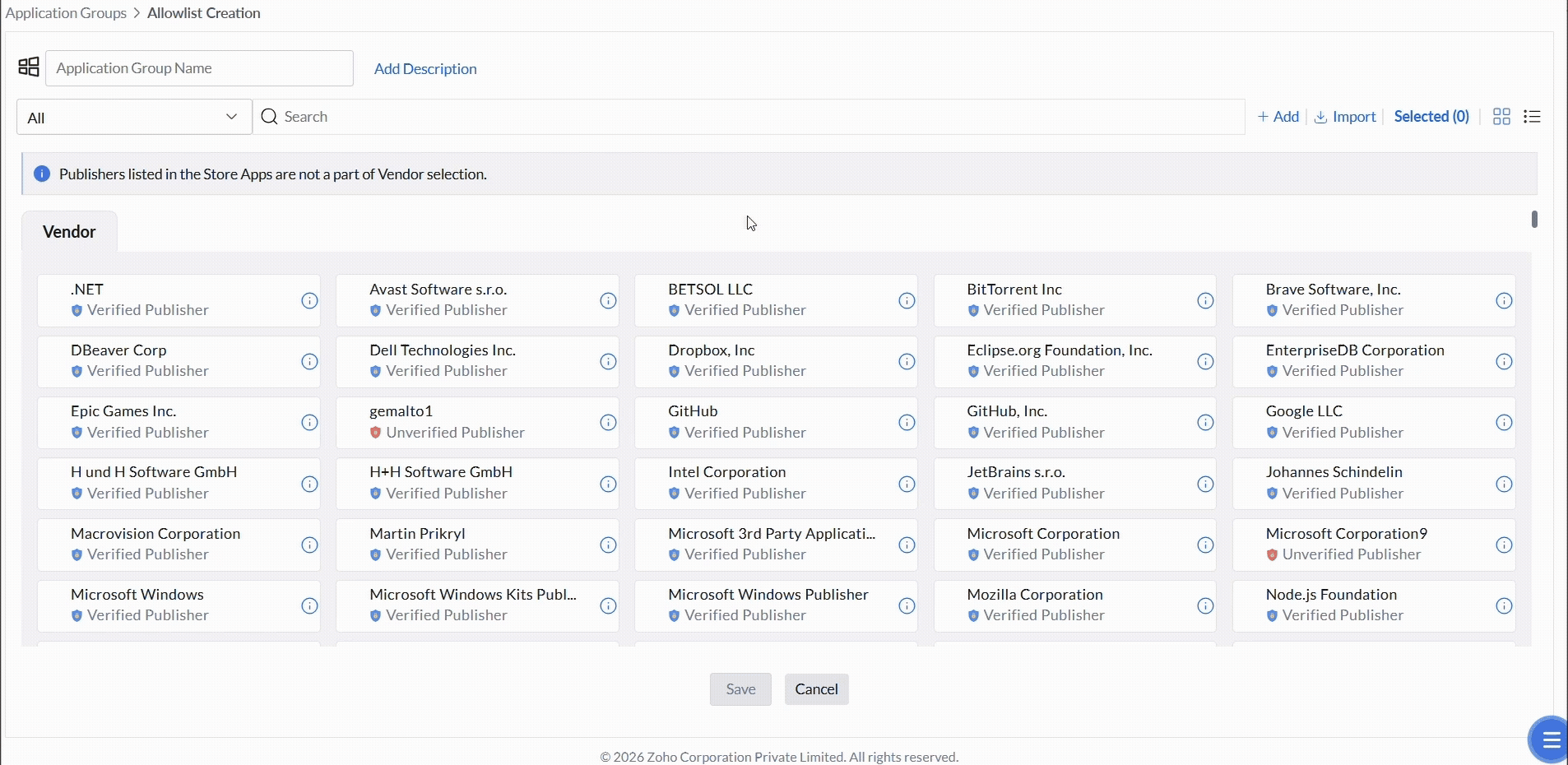Screen dimensions: 1568x765
Task: Show EnterpriseDB Corporation info icon
Action: click(x=1504, y=361)
